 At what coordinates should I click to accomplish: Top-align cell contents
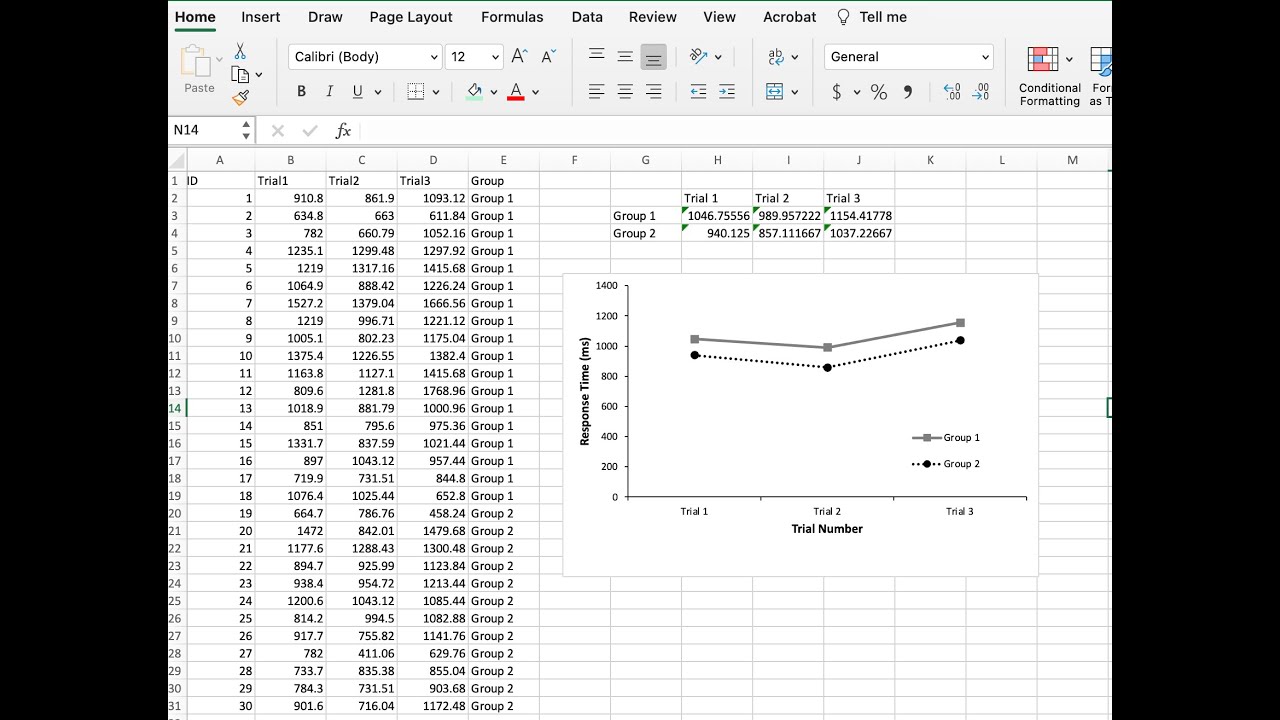point(597,57)
